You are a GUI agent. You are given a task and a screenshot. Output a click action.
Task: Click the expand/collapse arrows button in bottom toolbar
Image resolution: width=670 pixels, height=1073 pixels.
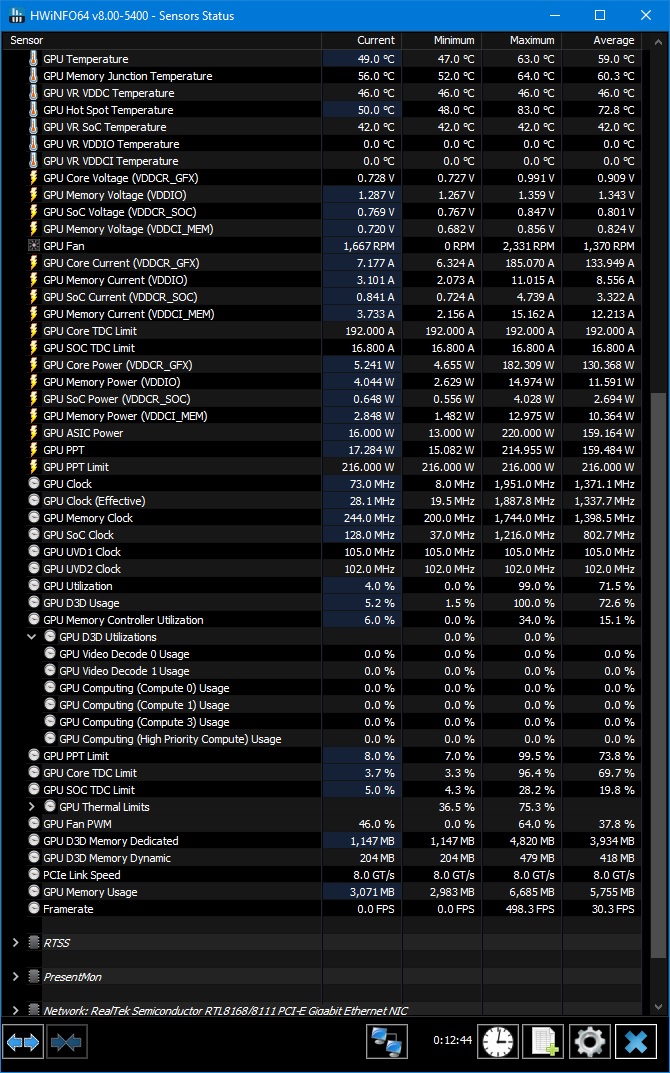[23, 1042]
